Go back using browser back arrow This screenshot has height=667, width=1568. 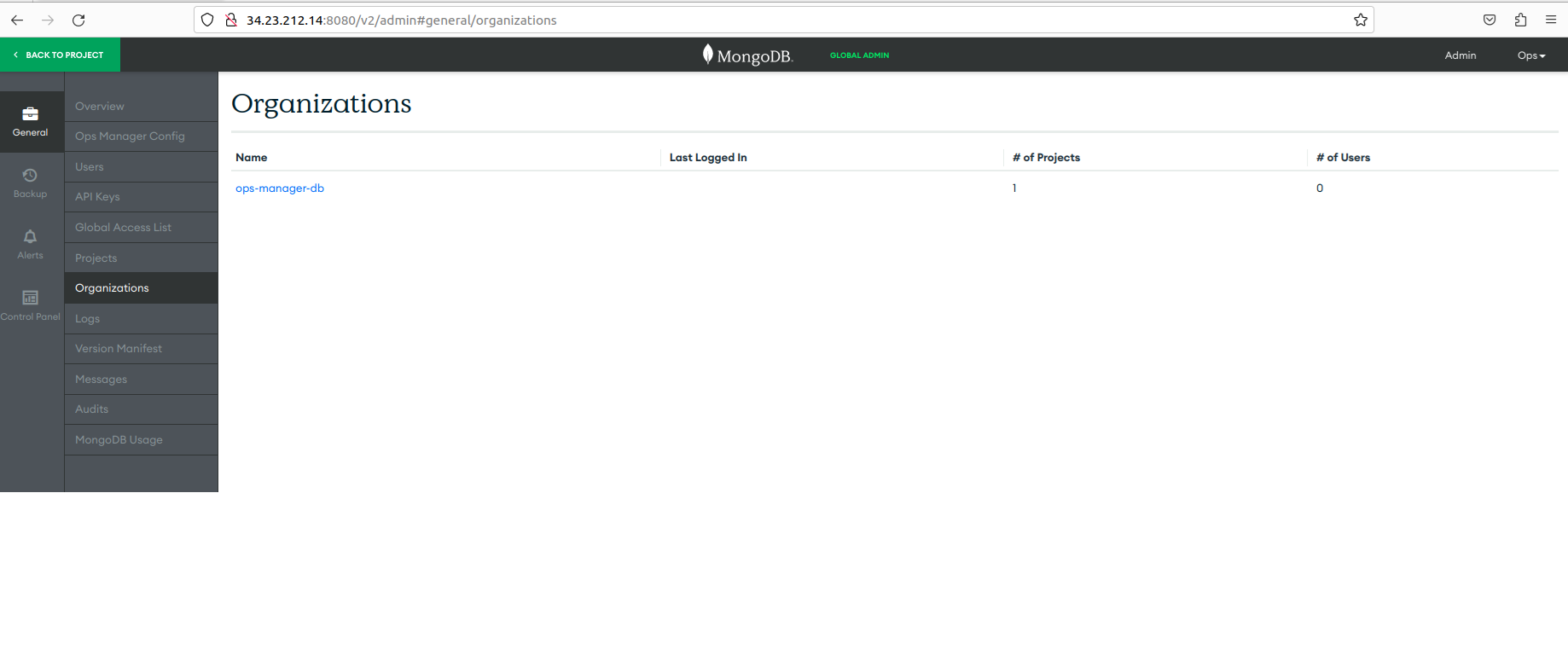tap(17, 20)
